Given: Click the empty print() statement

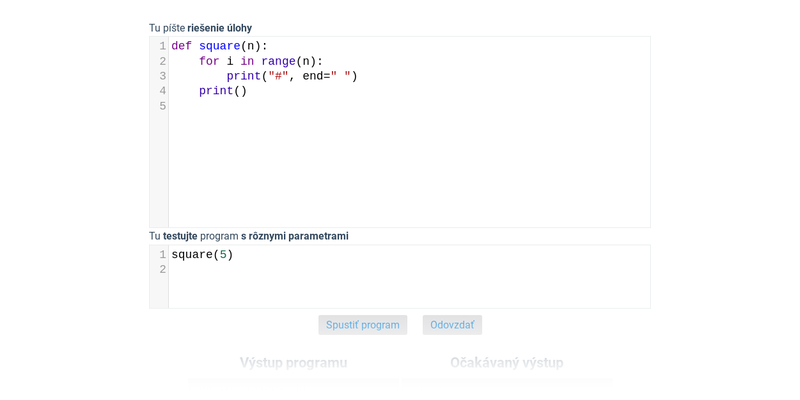Looking at the screenshot, I should pyautogui.click(x=223, y=91).
